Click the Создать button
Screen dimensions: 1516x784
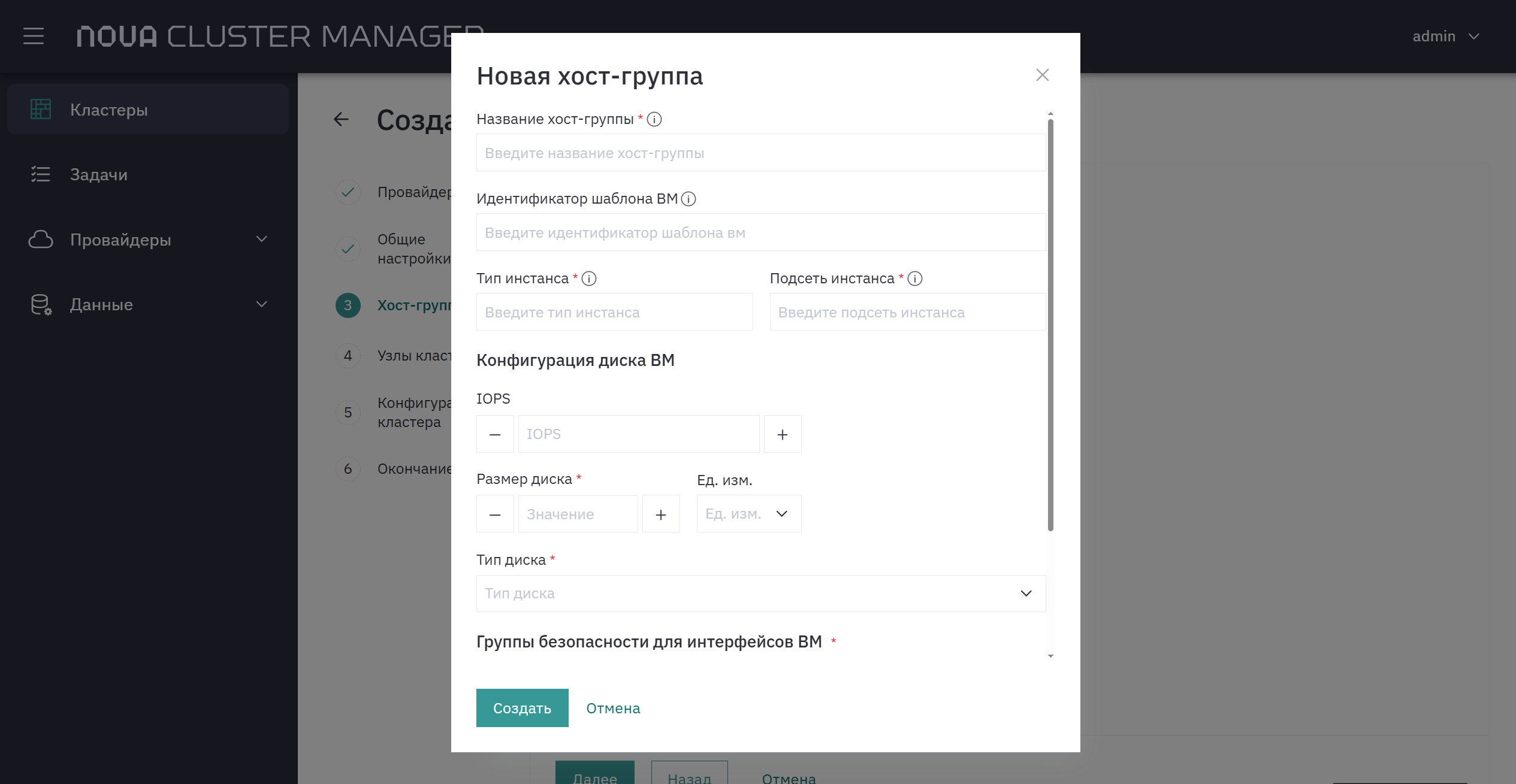523,708
